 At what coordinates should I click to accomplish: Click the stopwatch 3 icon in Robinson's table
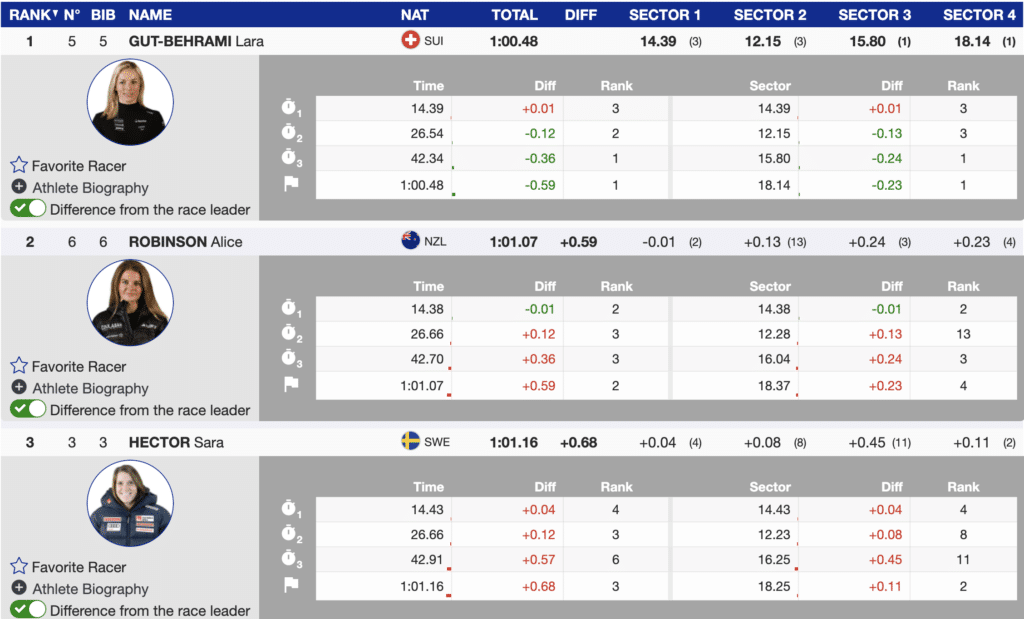click(x=291, y=358)
